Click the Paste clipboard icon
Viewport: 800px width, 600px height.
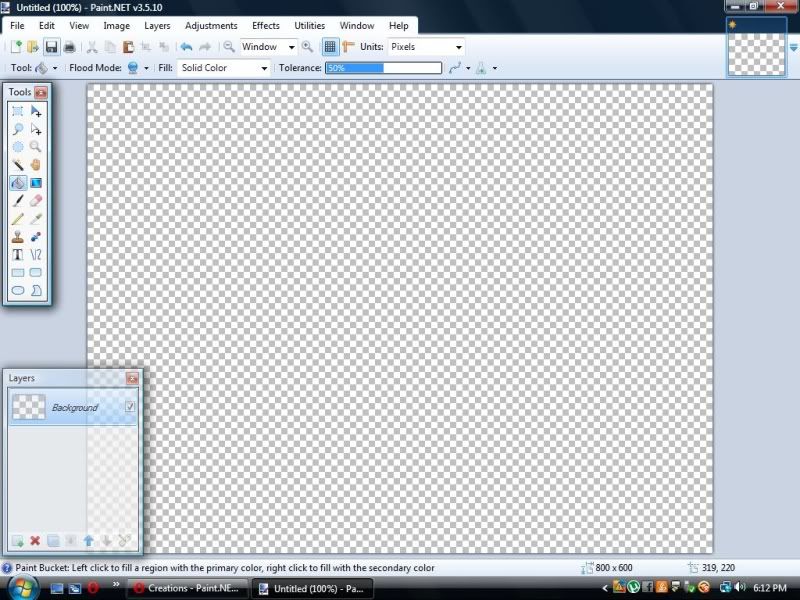point(128,47)
